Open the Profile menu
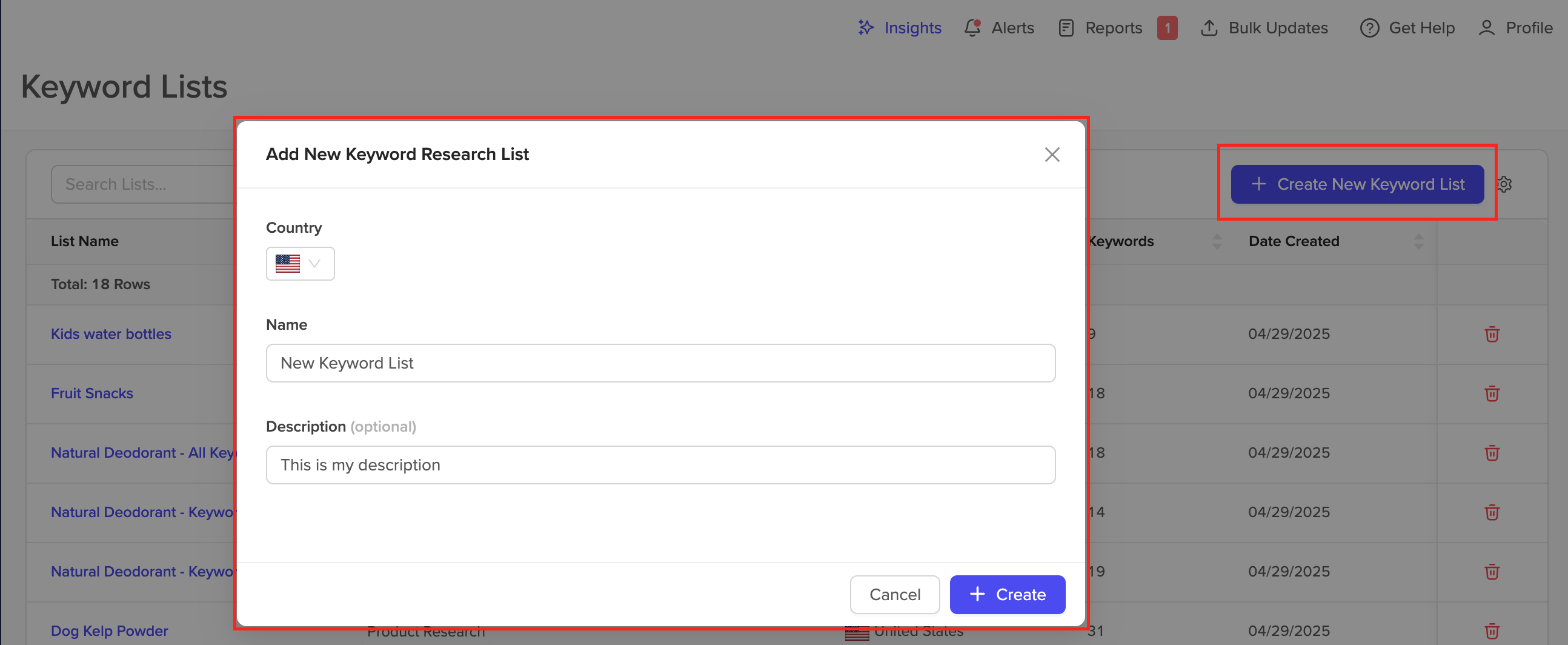 (1515, 28)
